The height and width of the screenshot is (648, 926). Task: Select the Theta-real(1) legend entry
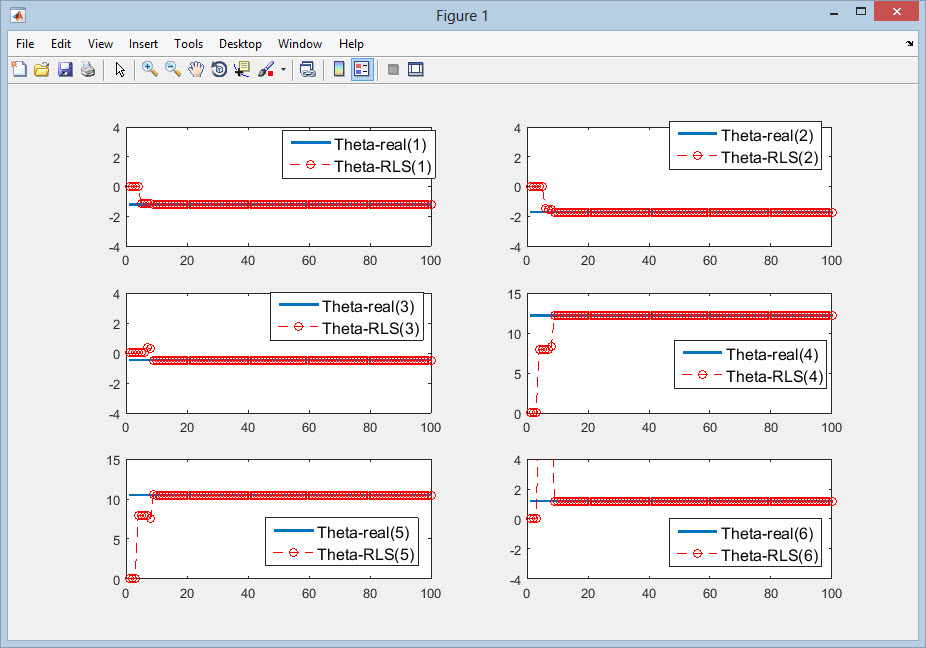point(358,144)
